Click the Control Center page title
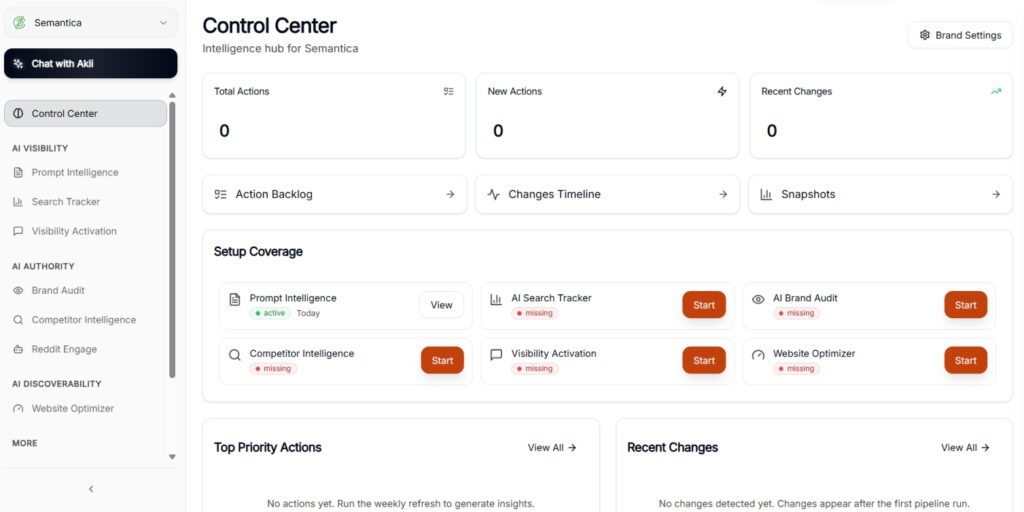Viewport: 1024px width, 512px height. coord(270,25)
